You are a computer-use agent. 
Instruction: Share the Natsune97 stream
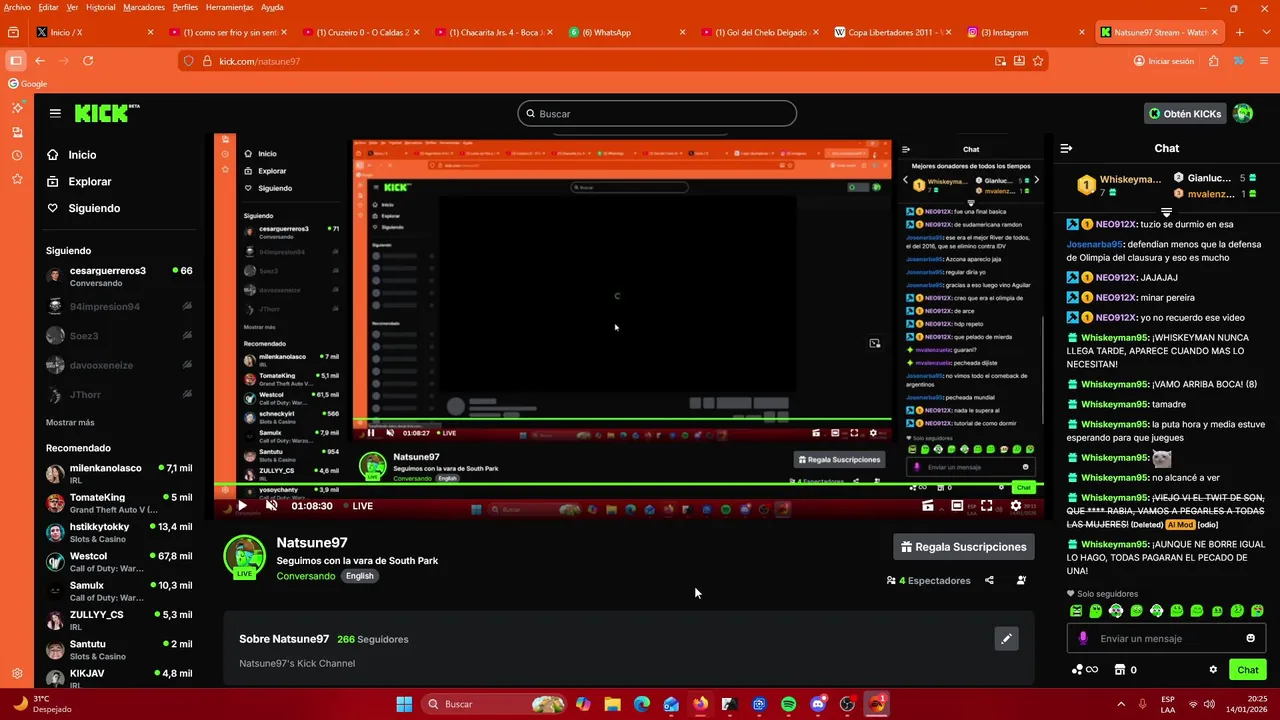[x=989, y=580]
